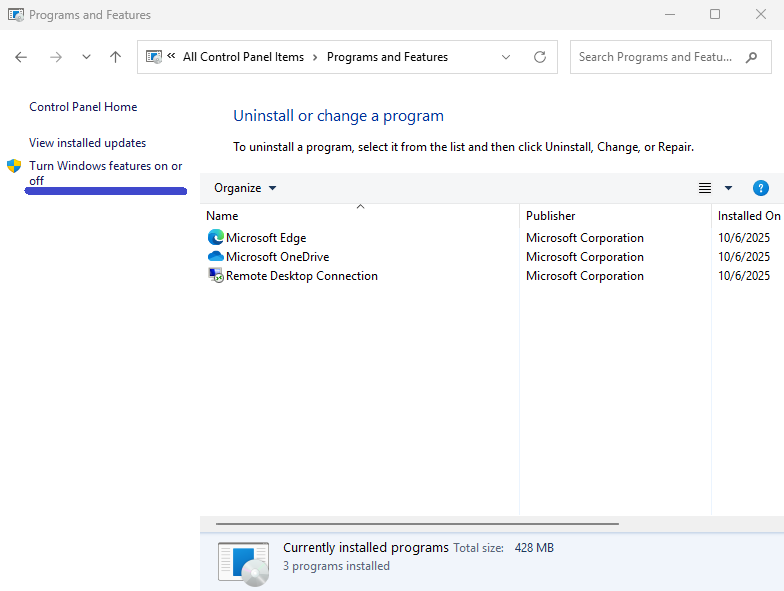Open Control Panel Home link
The width and height of the screenshot is (784, 591).
click(x=83, y=107)
